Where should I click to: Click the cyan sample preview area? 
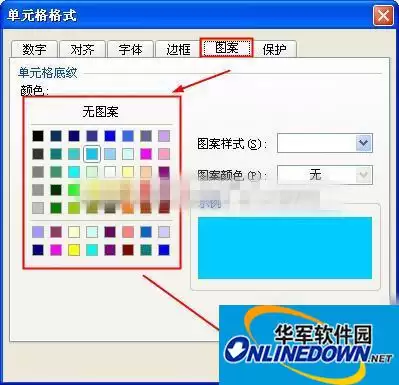point(285,248)
